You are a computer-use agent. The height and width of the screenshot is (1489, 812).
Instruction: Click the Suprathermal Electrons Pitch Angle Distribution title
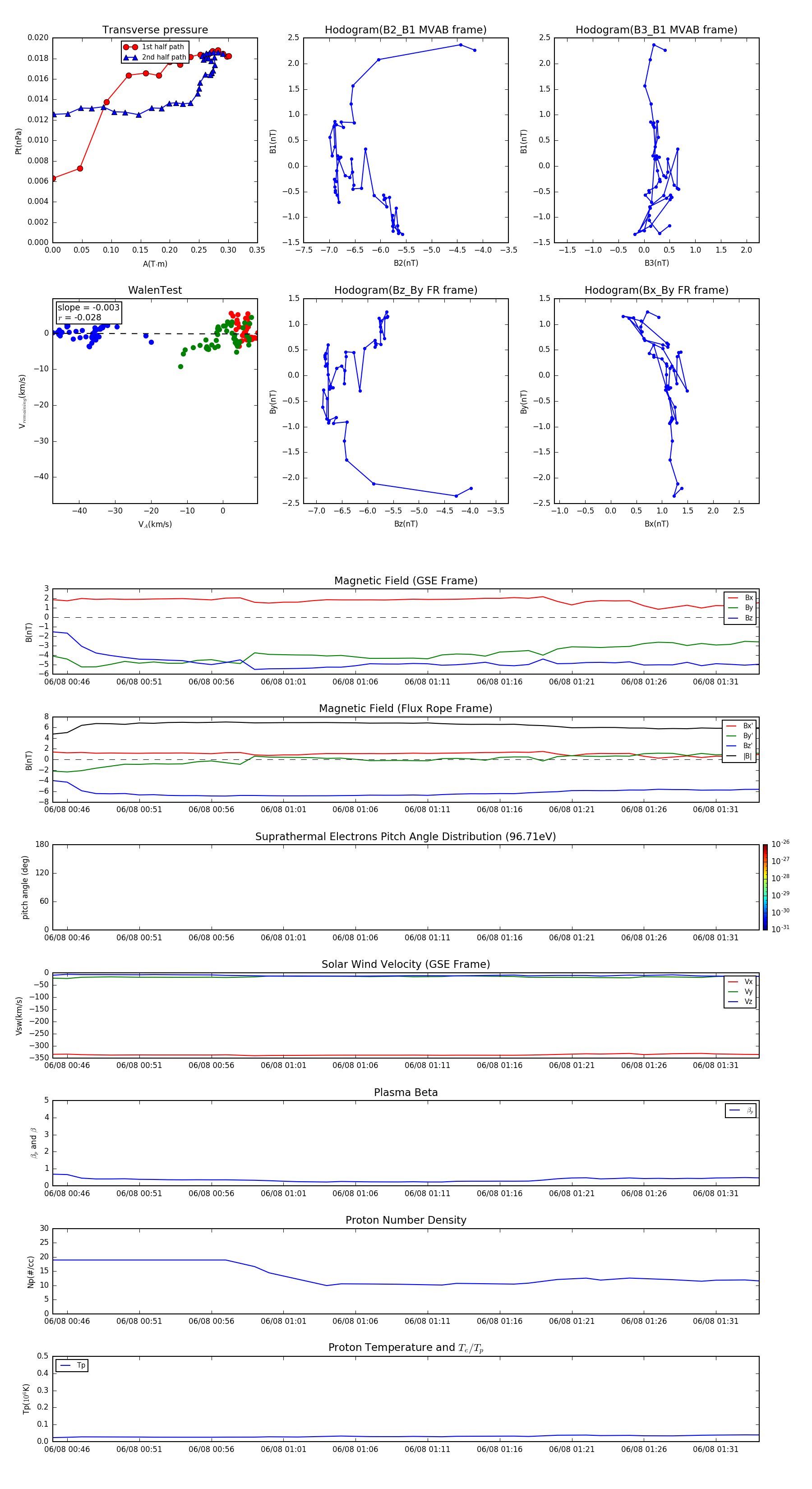pos(406,837)
